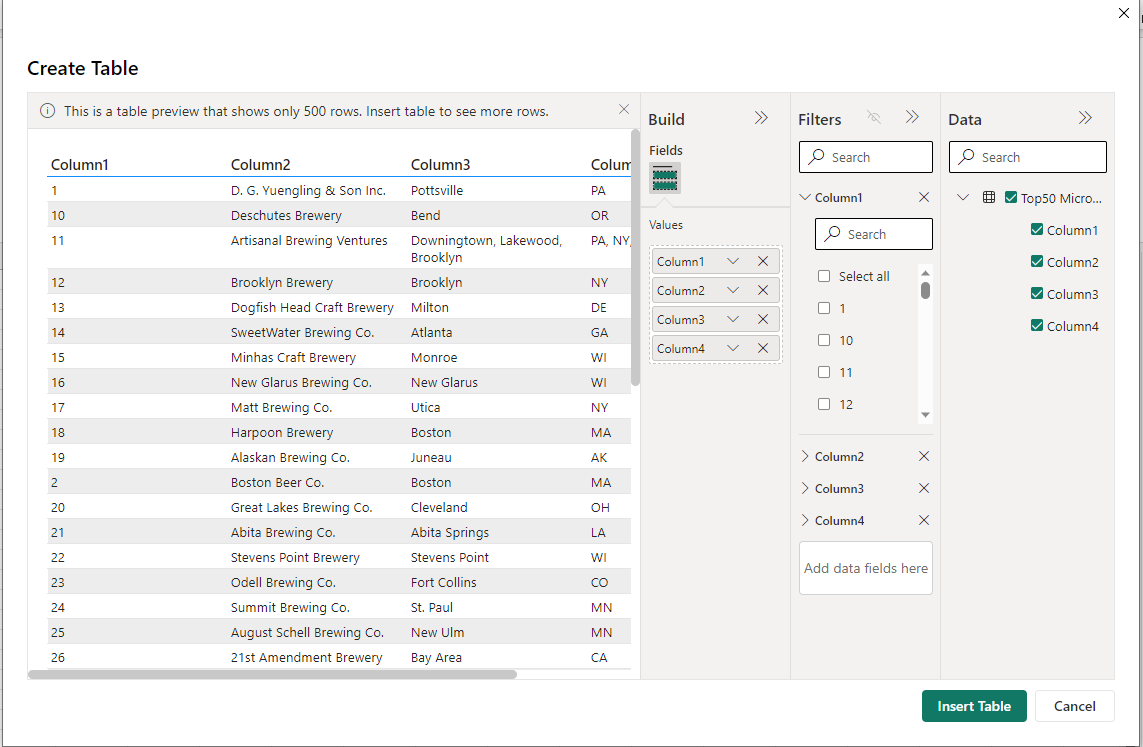
Task: Remove Column4 from Values
Action: (x=762, y=348)
